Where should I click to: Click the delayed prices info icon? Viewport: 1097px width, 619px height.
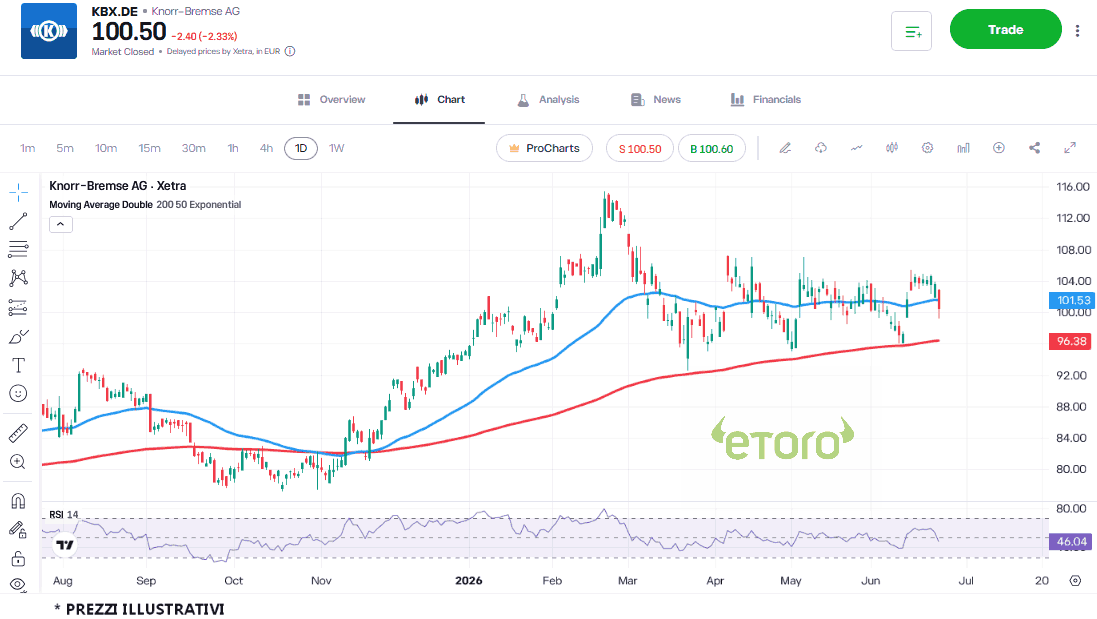[x=290, y=51]
